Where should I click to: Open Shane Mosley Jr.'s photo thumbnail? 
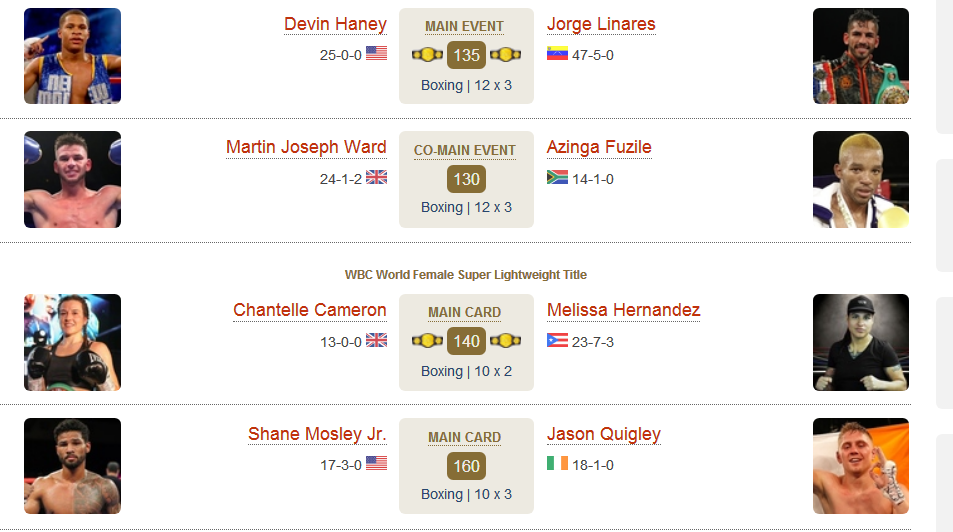[x=72, y=466]
